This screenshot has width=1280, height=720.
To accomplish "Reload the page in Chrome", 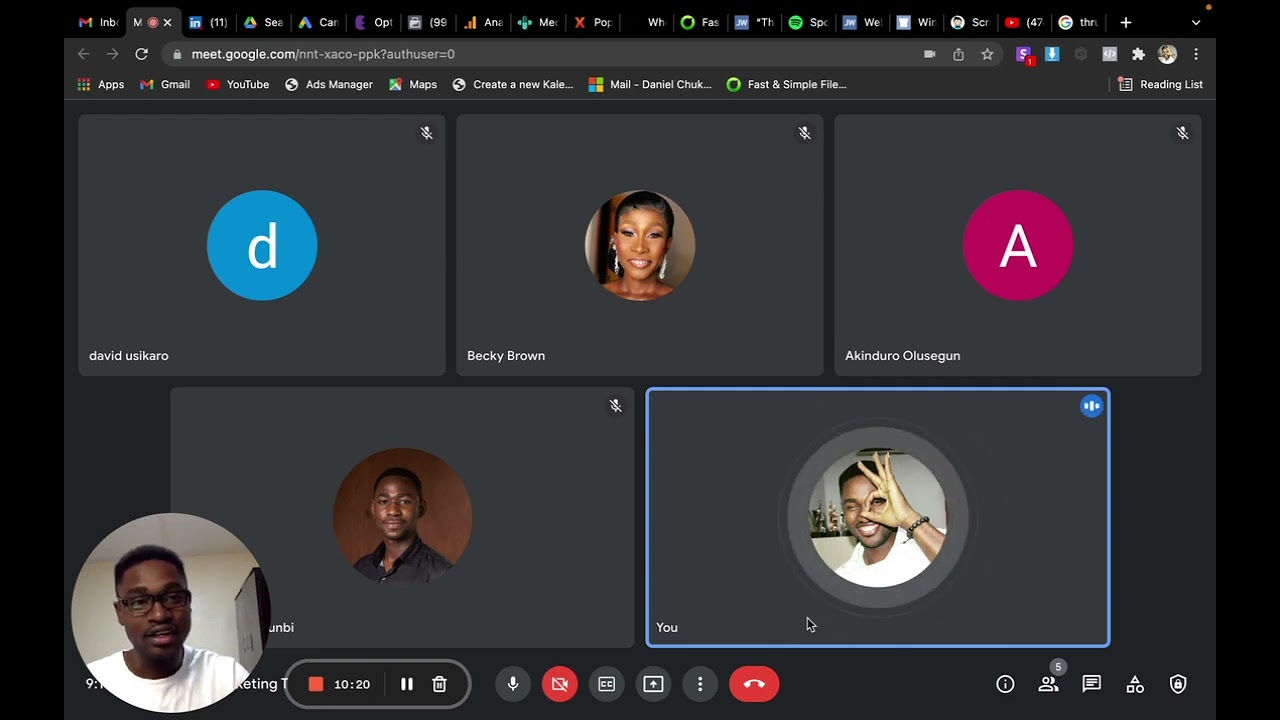I will point(142,54).
